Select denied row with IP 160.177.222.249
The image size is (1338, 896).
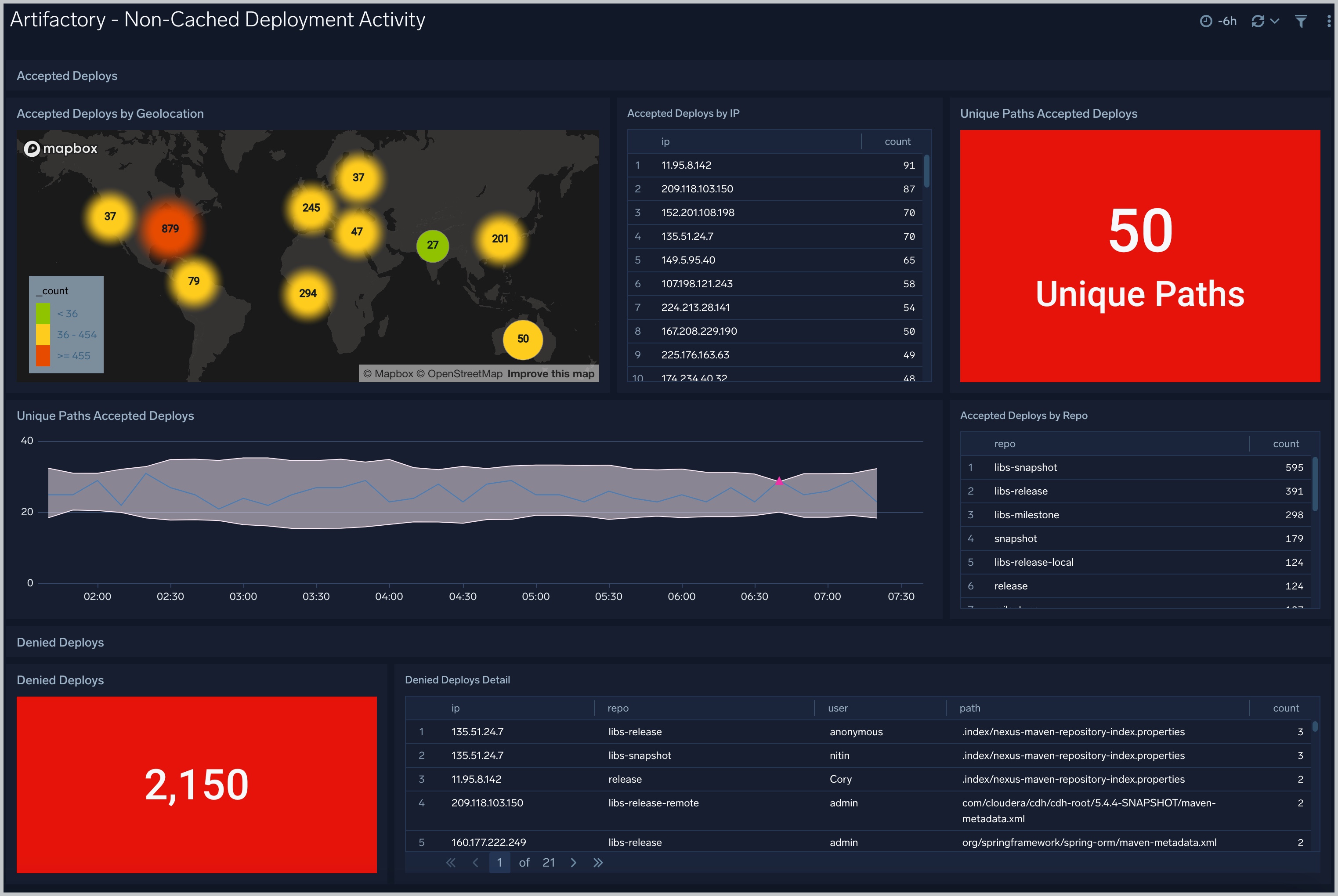tap(858, 842)
